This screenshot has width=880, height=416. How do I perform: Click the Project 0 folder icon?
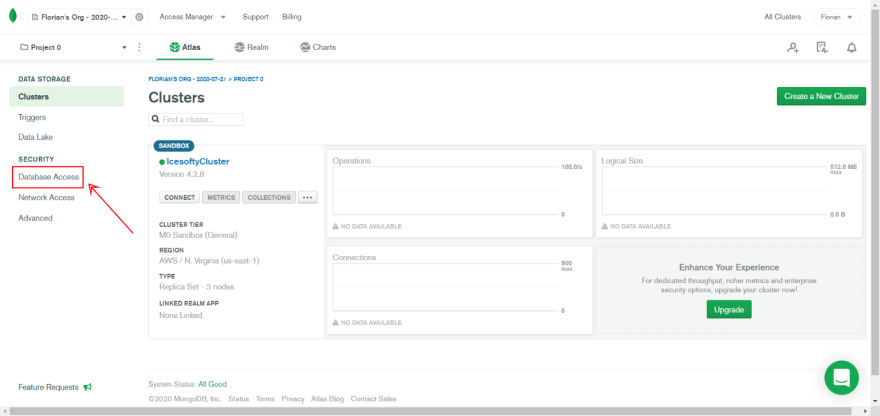pos(24,48)
